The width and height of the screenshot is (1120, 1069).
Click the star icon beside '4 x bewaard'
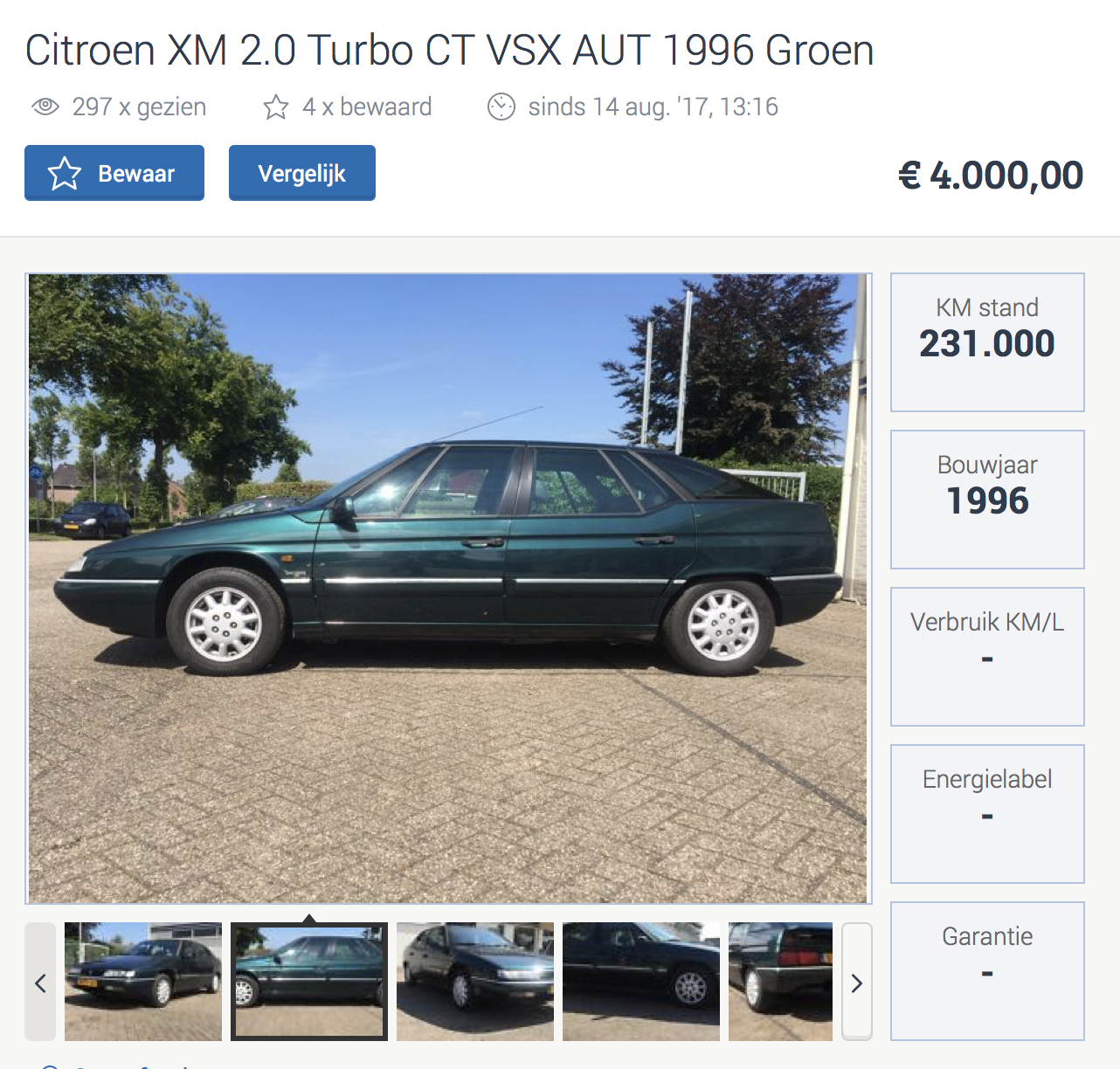click(x=276, y=107)
